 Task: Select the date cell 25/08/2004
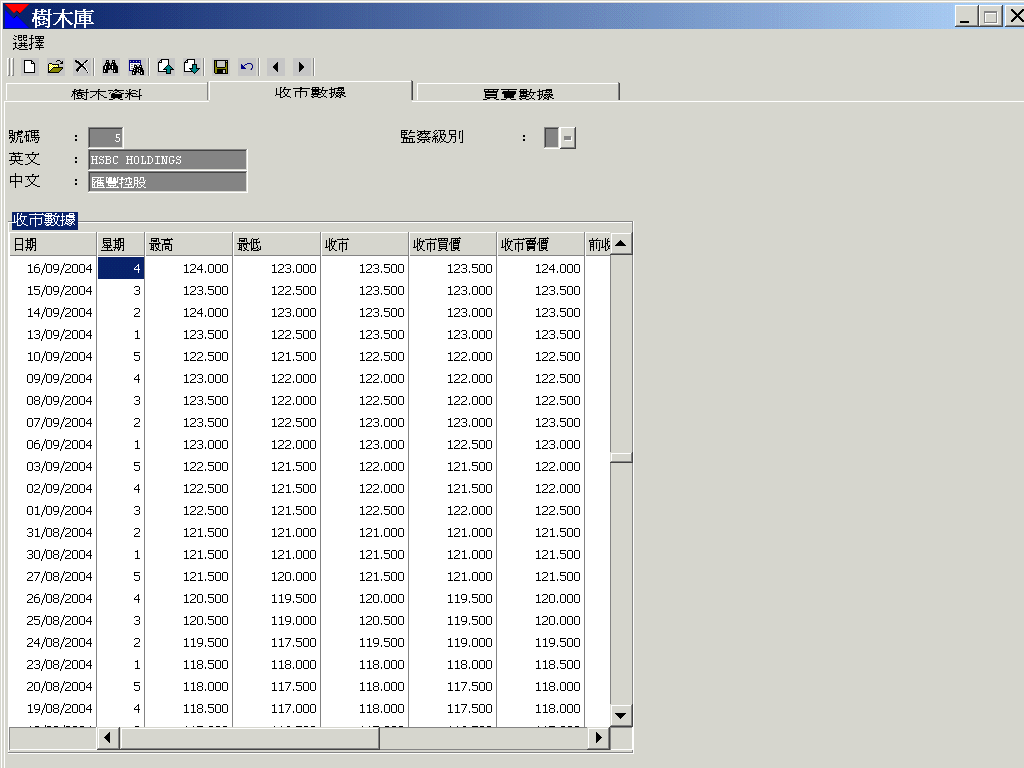[x=53, y=620]
